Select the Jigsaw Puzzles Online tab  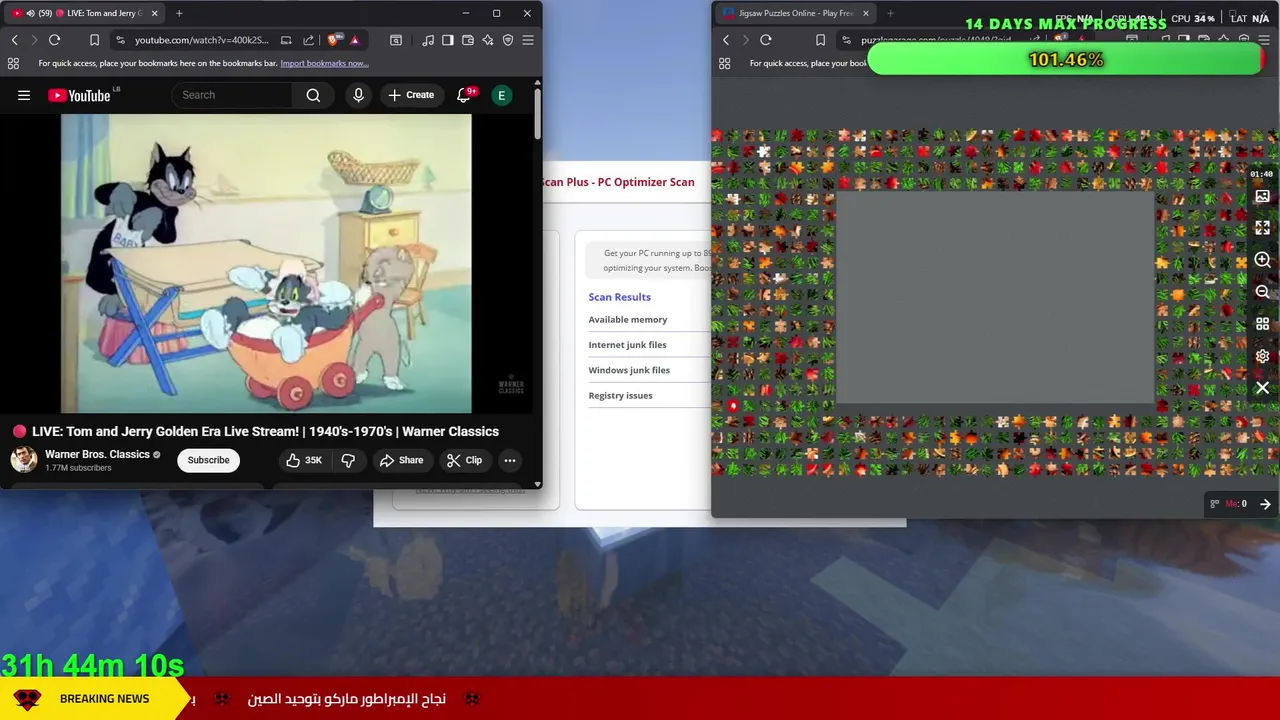796,13
